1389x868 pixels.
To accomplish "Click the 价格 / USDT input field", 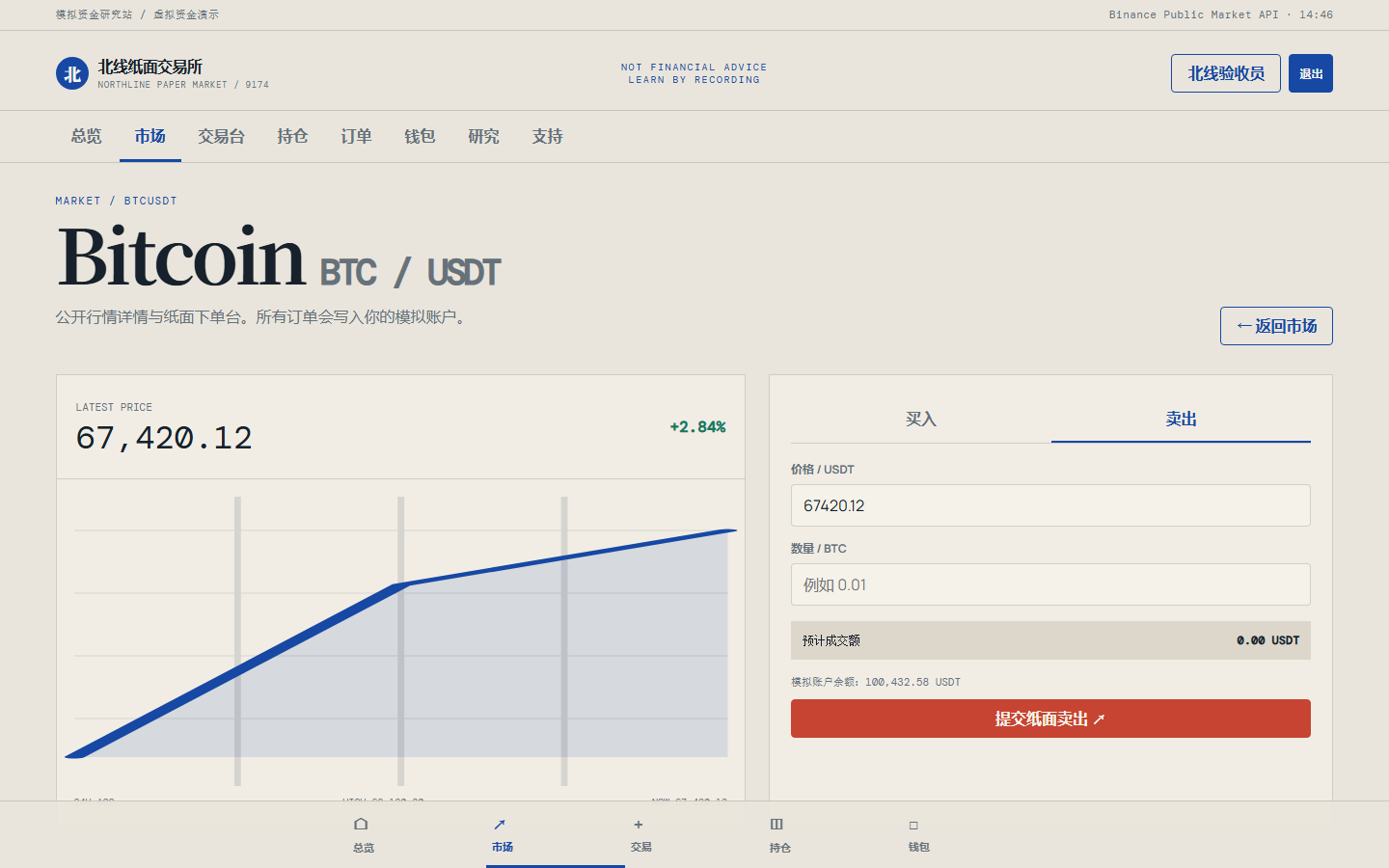I will pos(1050,505).
